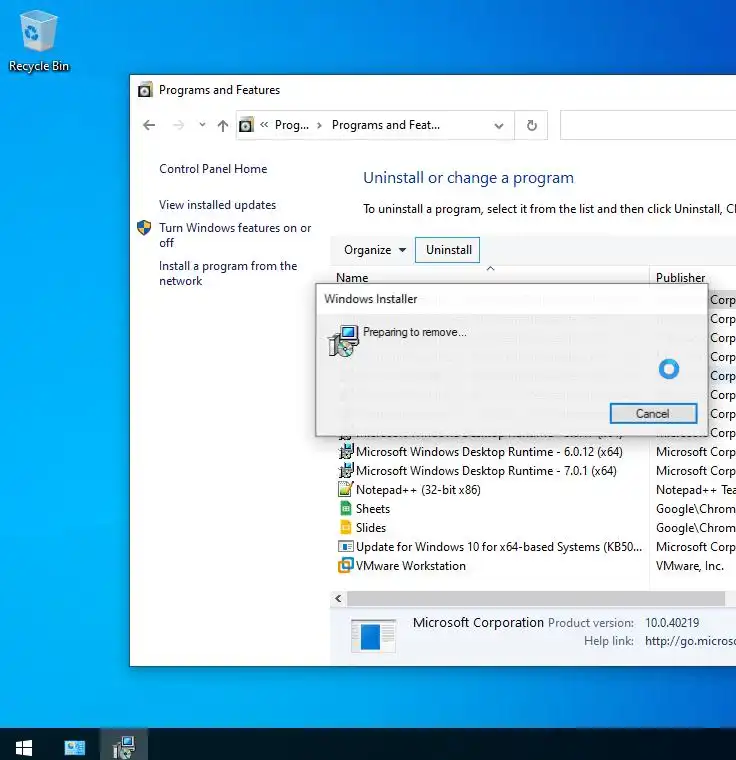Go back with the left arrow
Screen dimensions: 736x760
[149, 126]
